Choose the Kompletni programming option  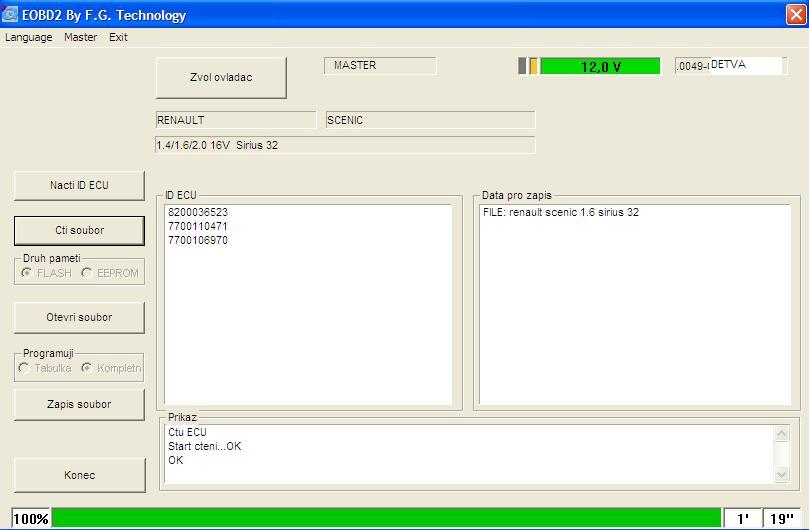[87, 368]
